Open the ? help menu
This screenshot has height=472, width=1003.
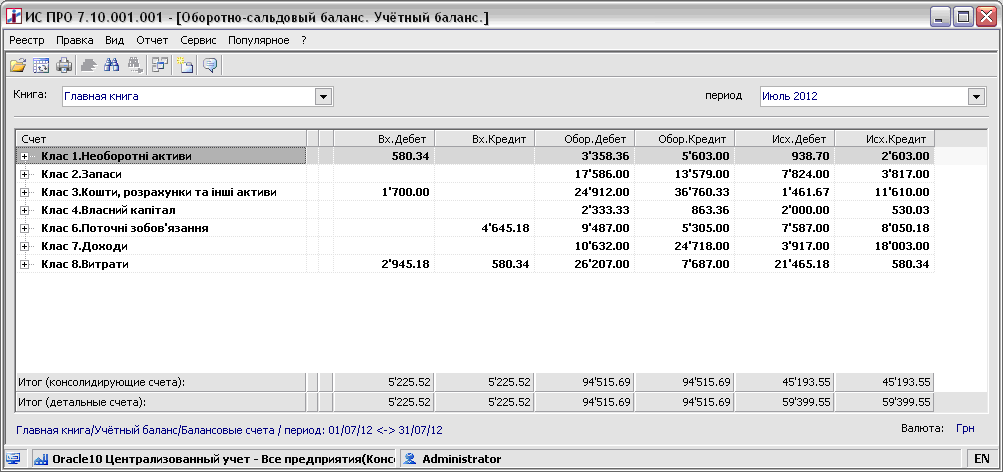point(304,40)
